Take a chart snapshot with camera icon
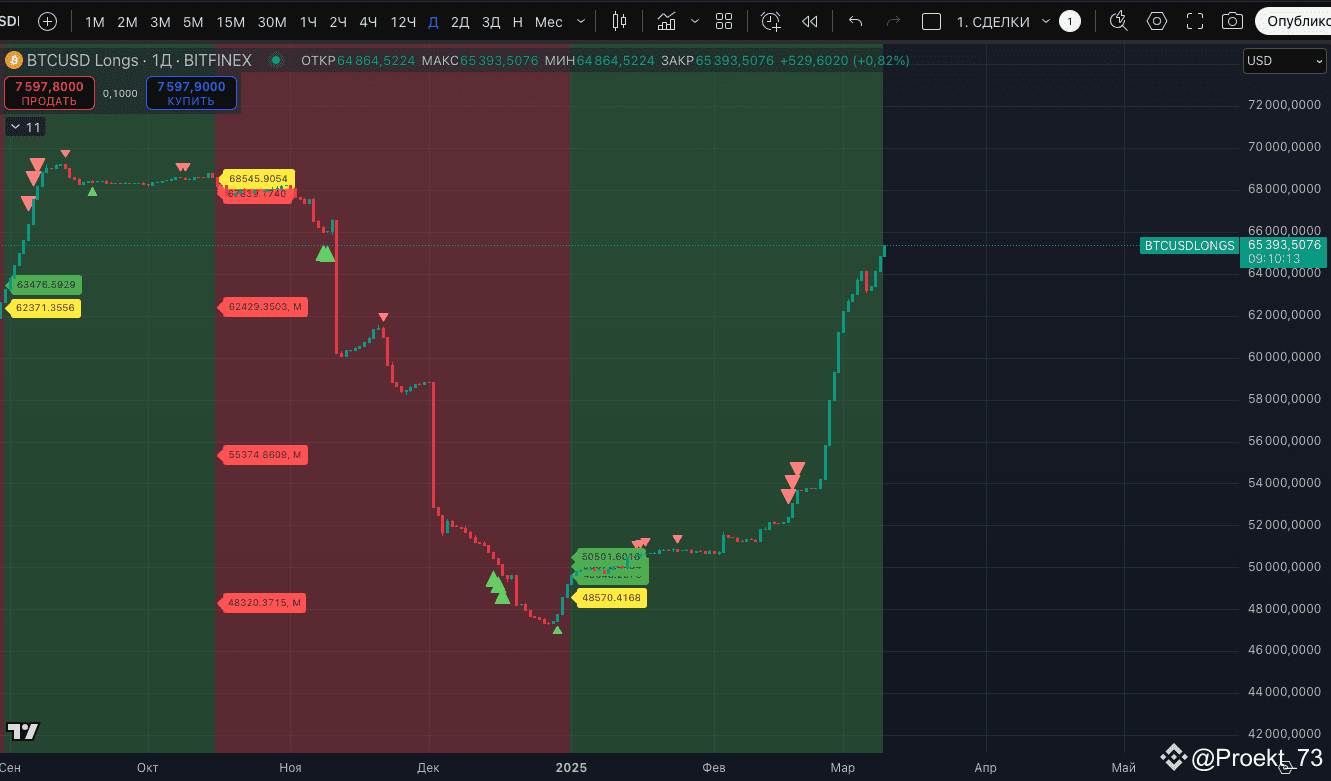Screen dimensions: 1331x781 click(1232, 20)
